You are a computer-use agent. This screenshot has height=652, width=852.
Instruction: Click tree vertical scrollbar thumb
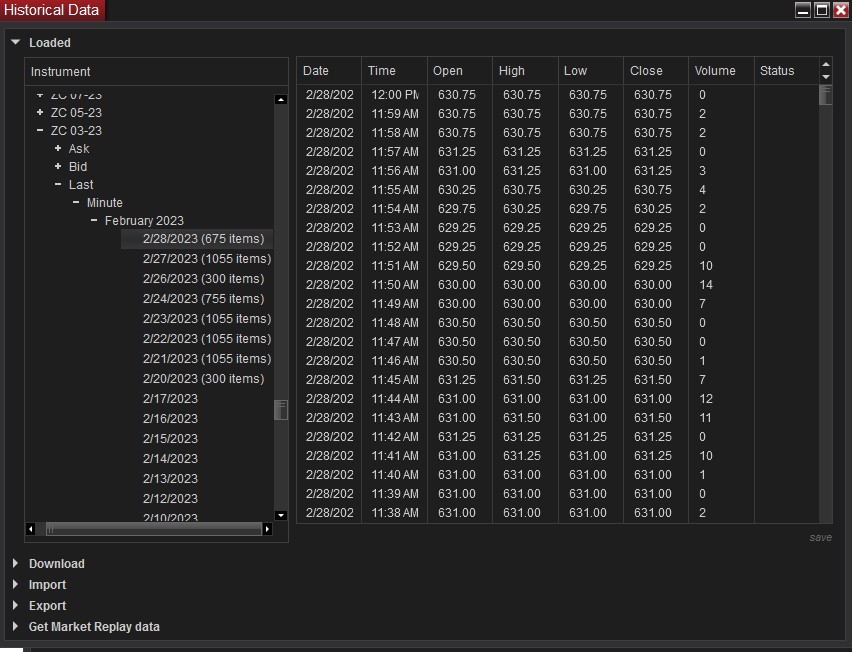point(281,410)
